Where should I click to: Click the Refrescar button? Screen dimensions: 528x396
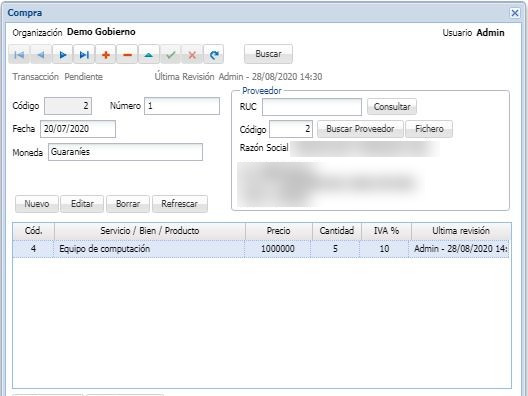click(179, 204)
